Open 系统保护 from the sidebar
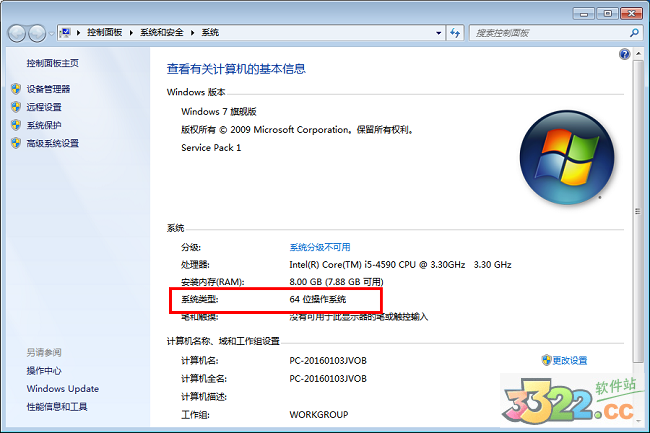The height and width of the screenshot is (433, 650). 44,125
